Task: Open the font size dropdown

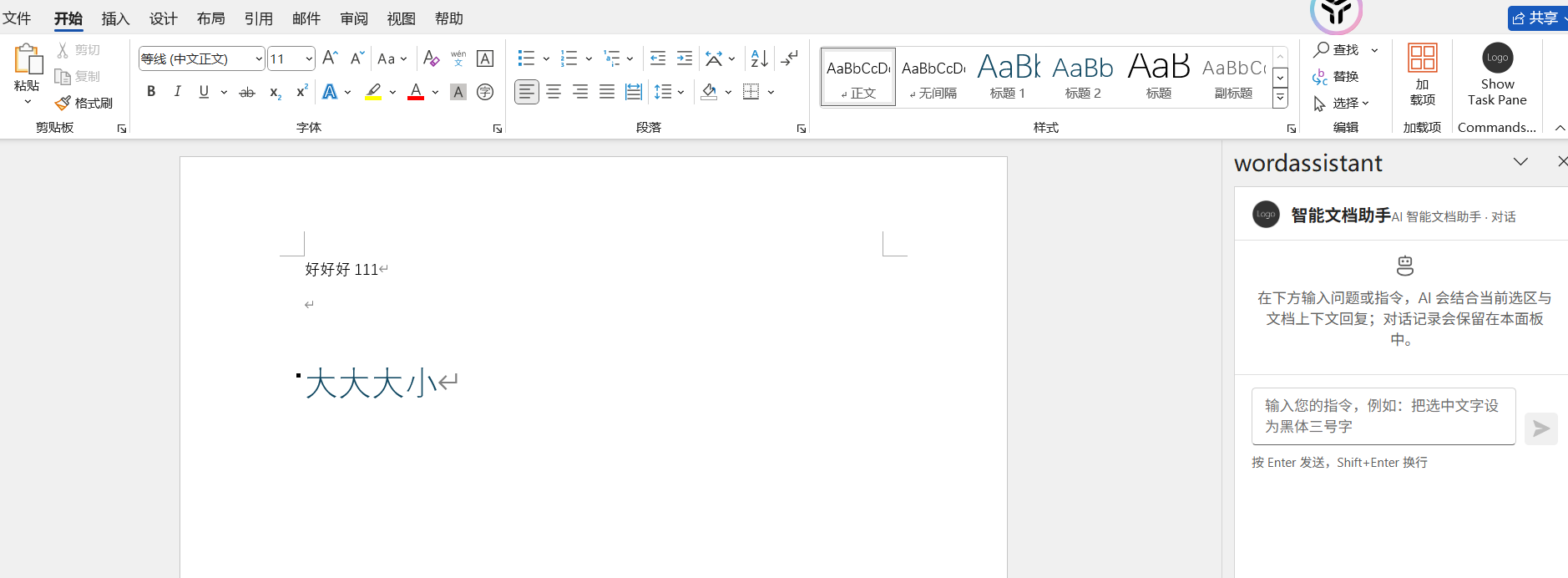Action: pos(309,58)
